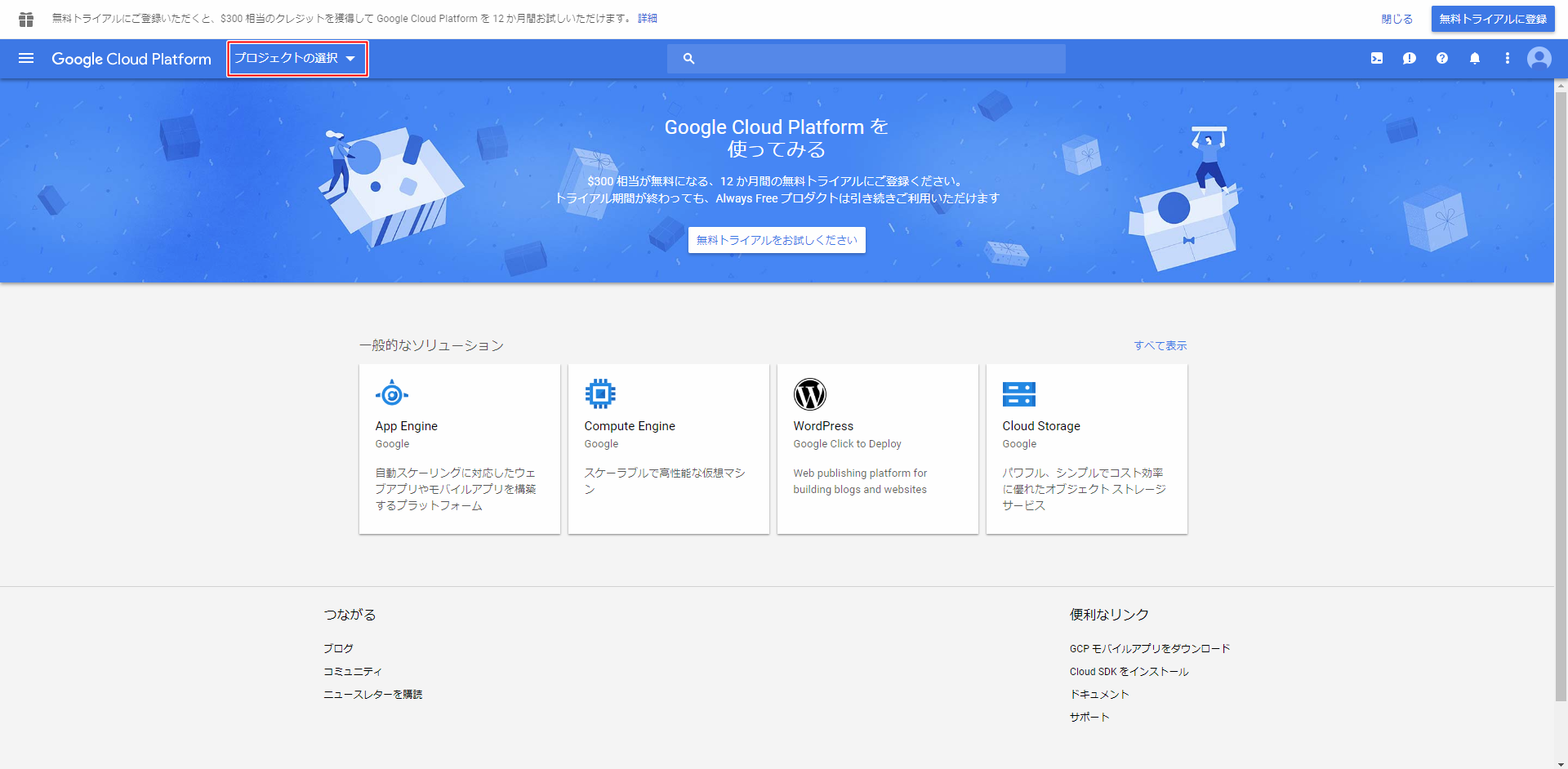Show notifications via the bell icon
The image size is (1568, 769).
coord(1475,59)
